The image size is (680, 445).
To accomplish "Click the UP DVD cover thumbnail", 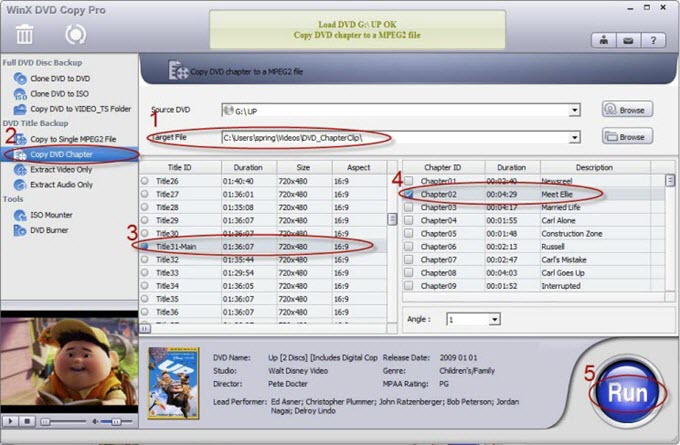I will [x=173, y=383].
